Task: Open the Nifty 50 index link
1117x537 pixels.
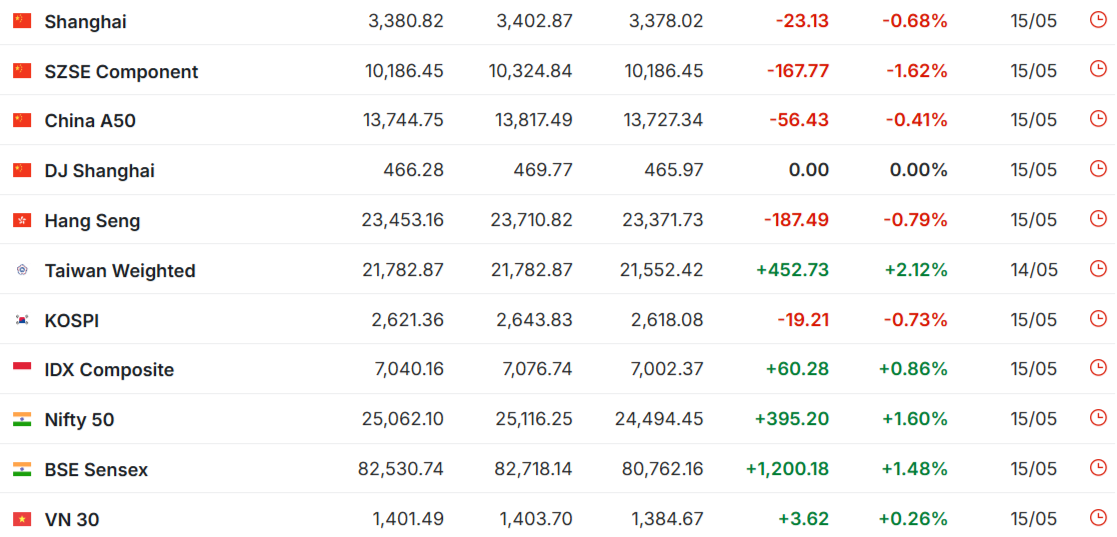Action: point(79,420)
